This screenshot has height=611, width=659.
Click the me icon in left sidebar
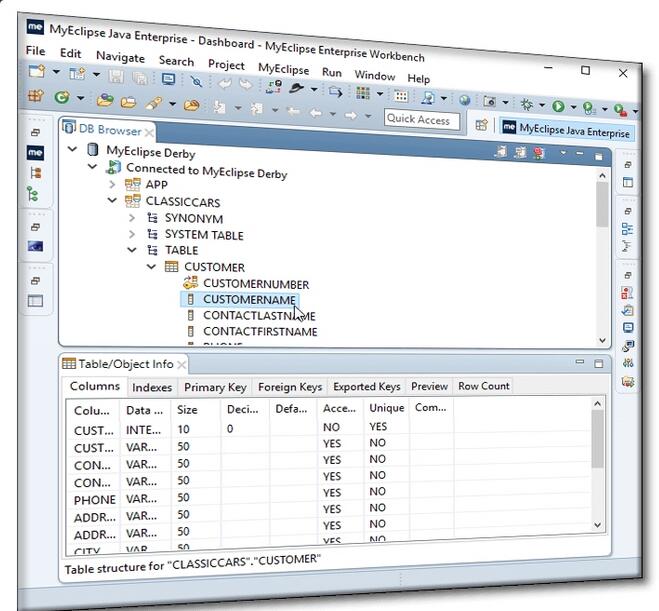click(x=35, y=152)
